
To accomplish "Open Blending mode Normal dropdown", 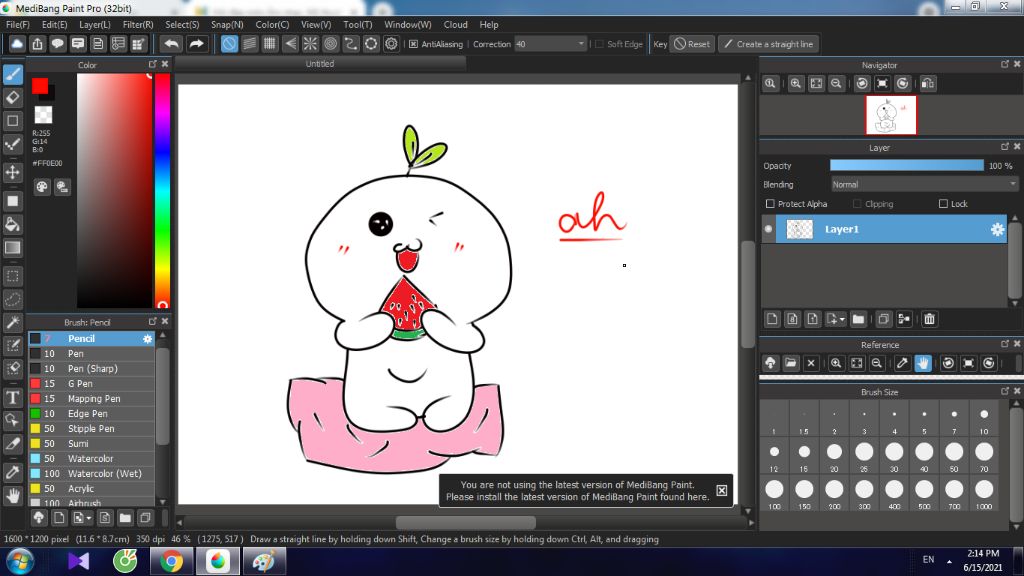I will coord(923,185).
